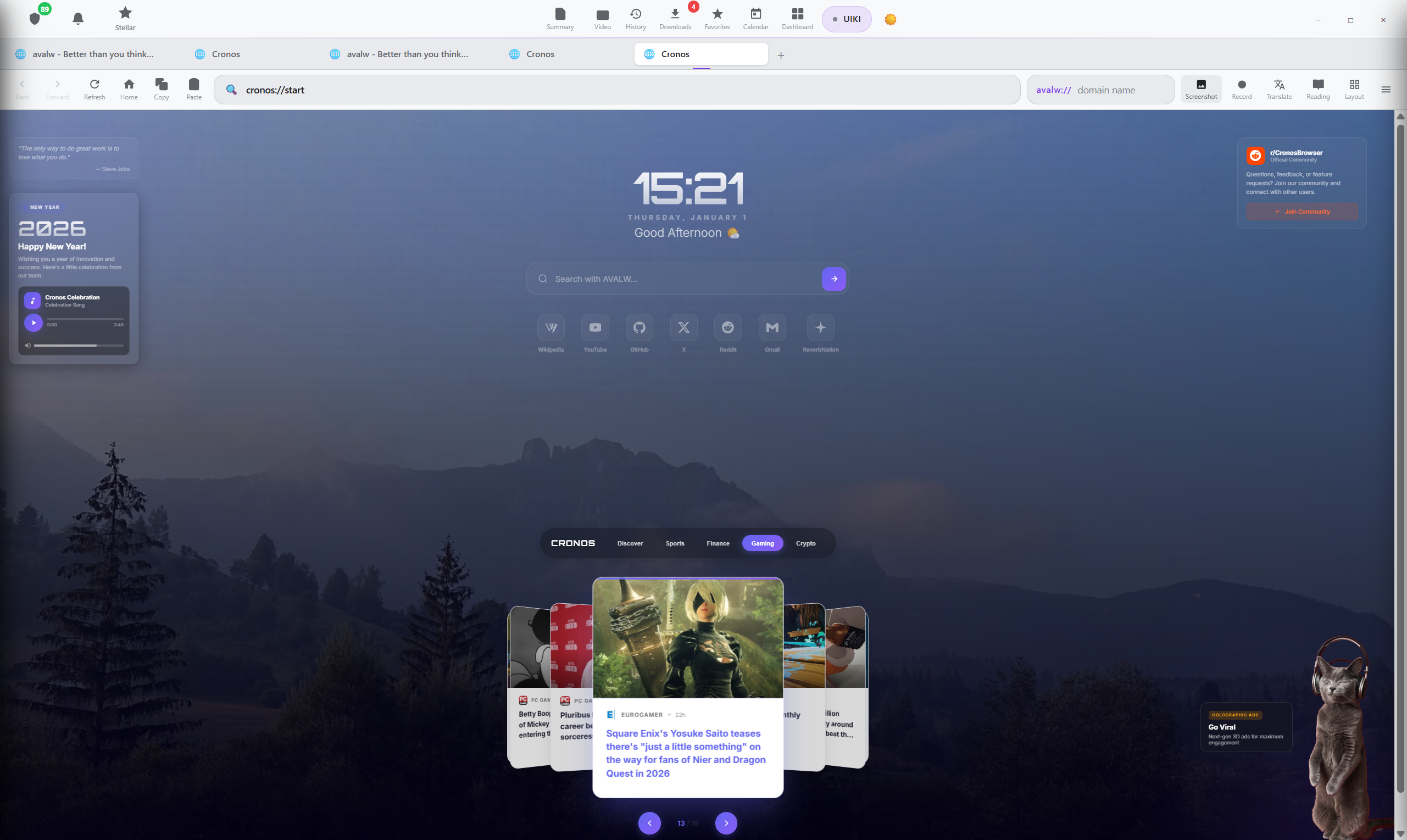Play the Cronos Celebration track
Image resolution: width=1407 pixels, height=840 pixels.
[34, 322]
